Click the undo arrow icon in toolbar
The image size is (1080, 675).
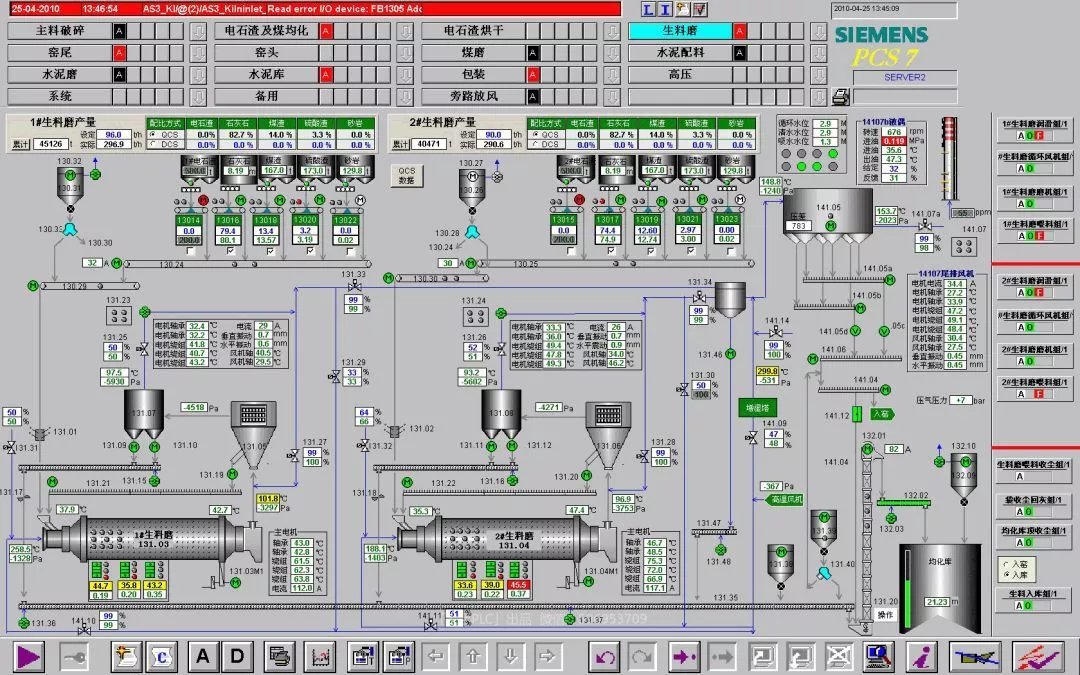605,656
